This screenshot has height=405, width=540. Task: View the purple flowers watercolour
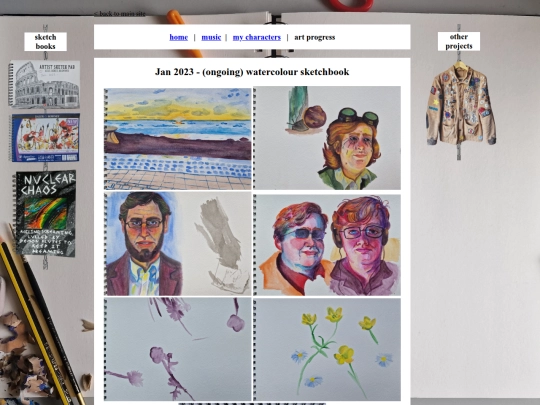pos(178,349)
